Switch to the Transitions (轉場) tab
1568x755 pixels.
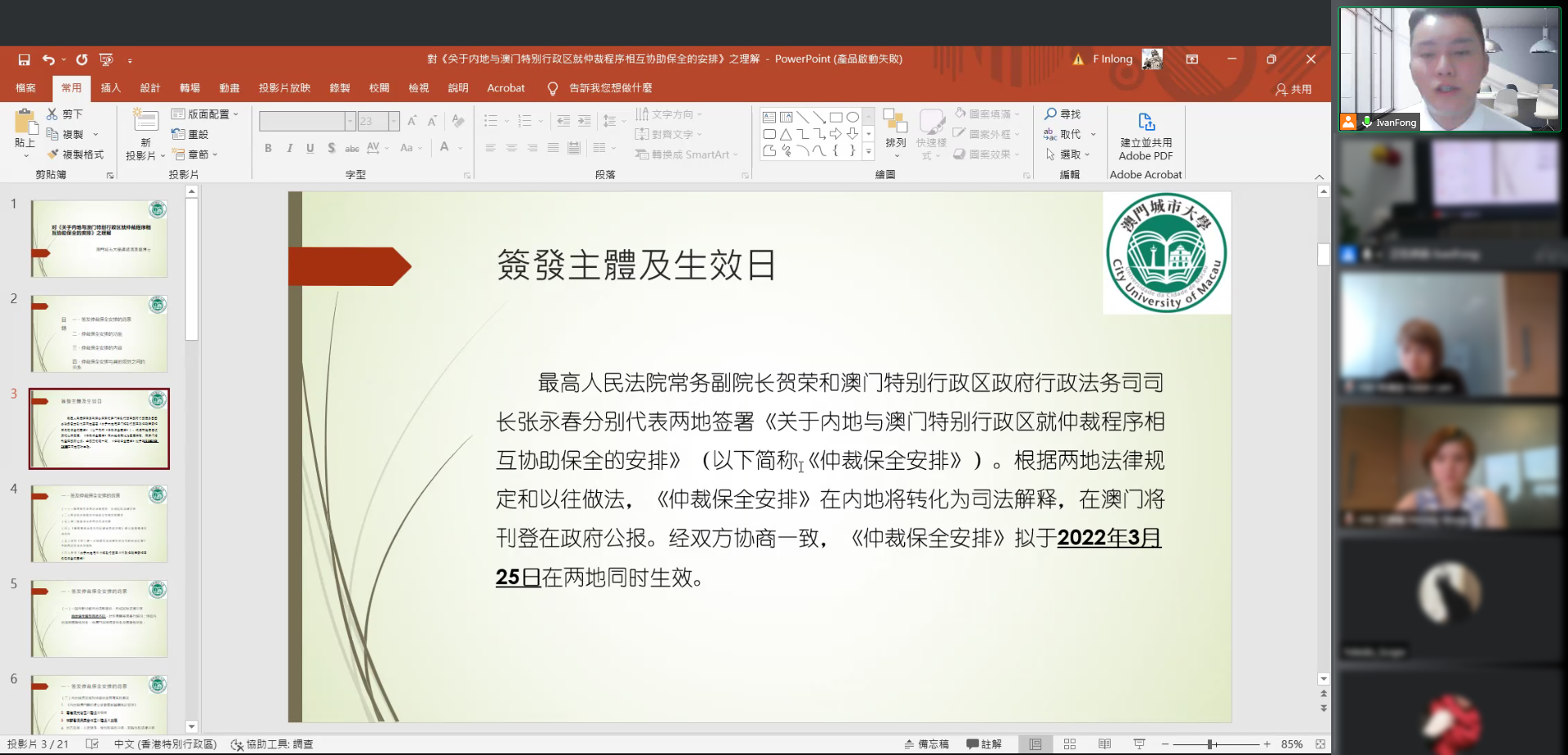click(x=190, y=88)
